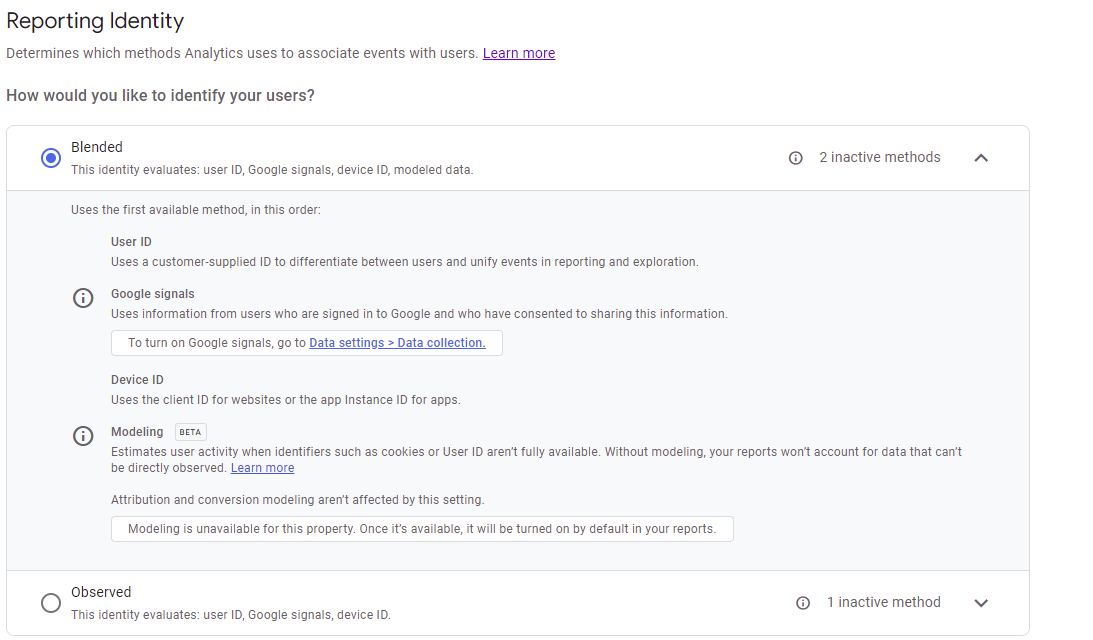Click info icon beside 1 inactive method
1093x640 pixels.
pos(803,603)
